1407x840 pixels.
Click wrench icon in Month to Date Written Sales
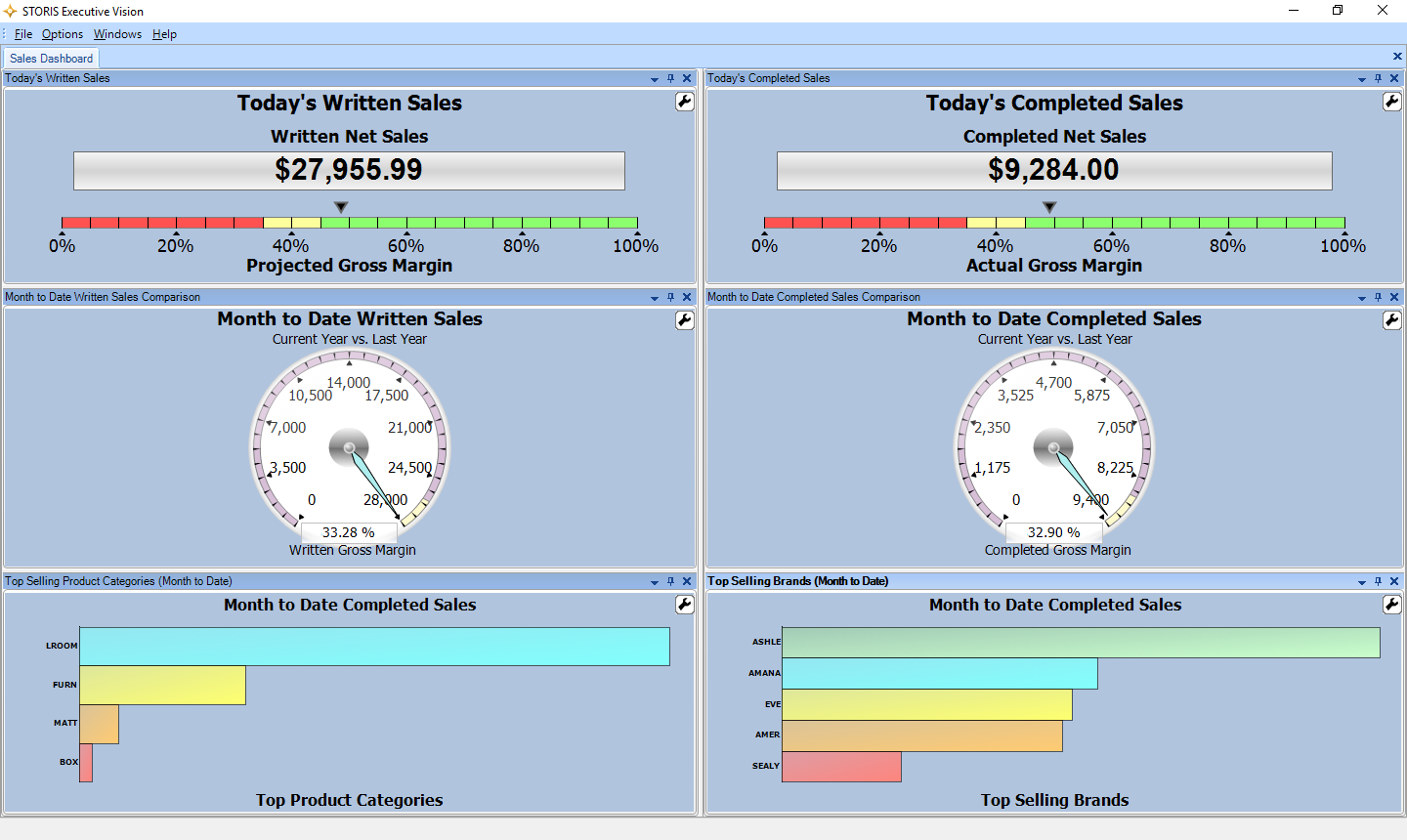pyautogui.click(x=685, y=320)
